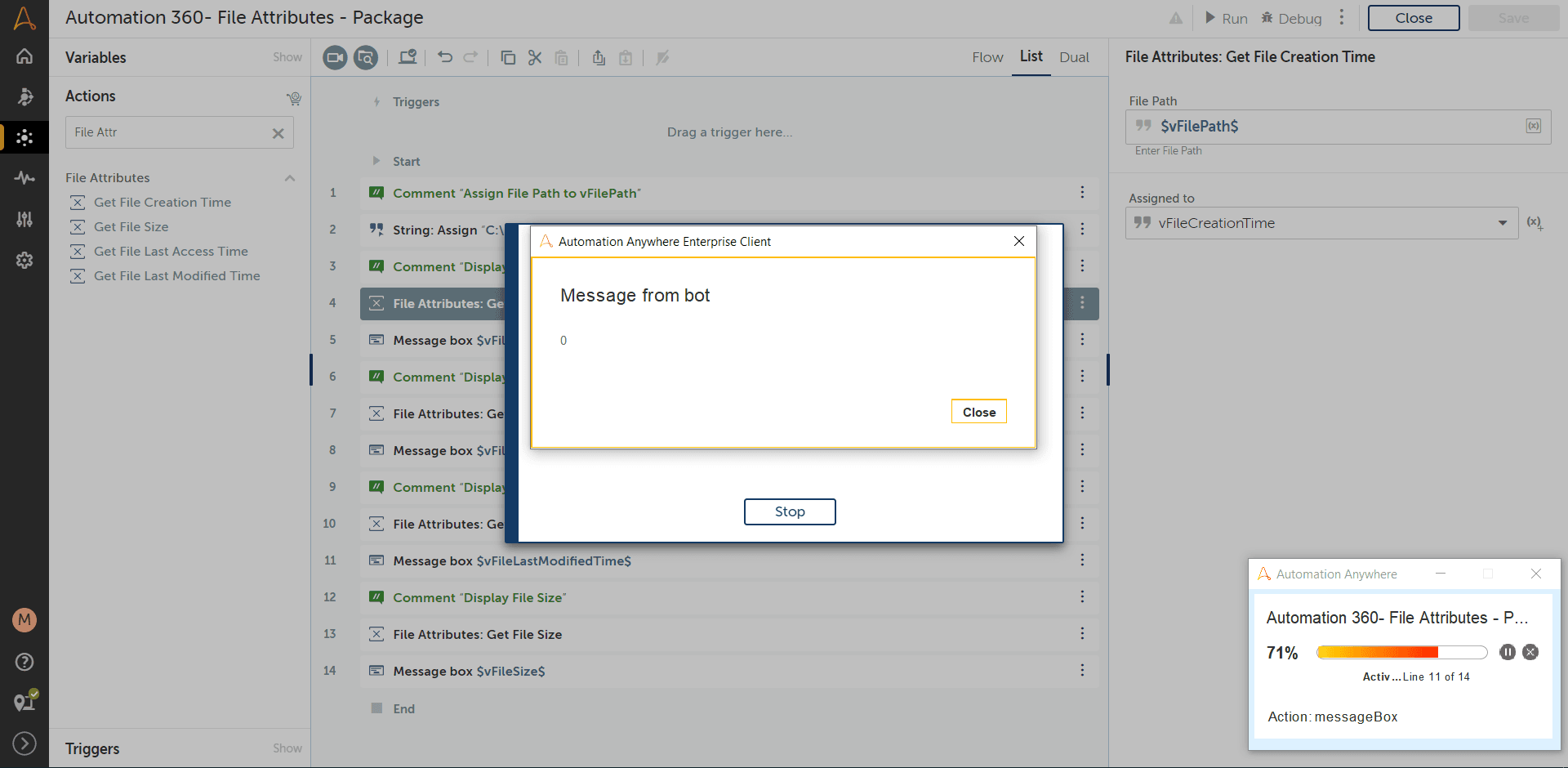Image resolution: width=1568 pixels, height=768 pixels.
Task: Select line 13 File Attributes: Get File Size
Action: (729, 634)
